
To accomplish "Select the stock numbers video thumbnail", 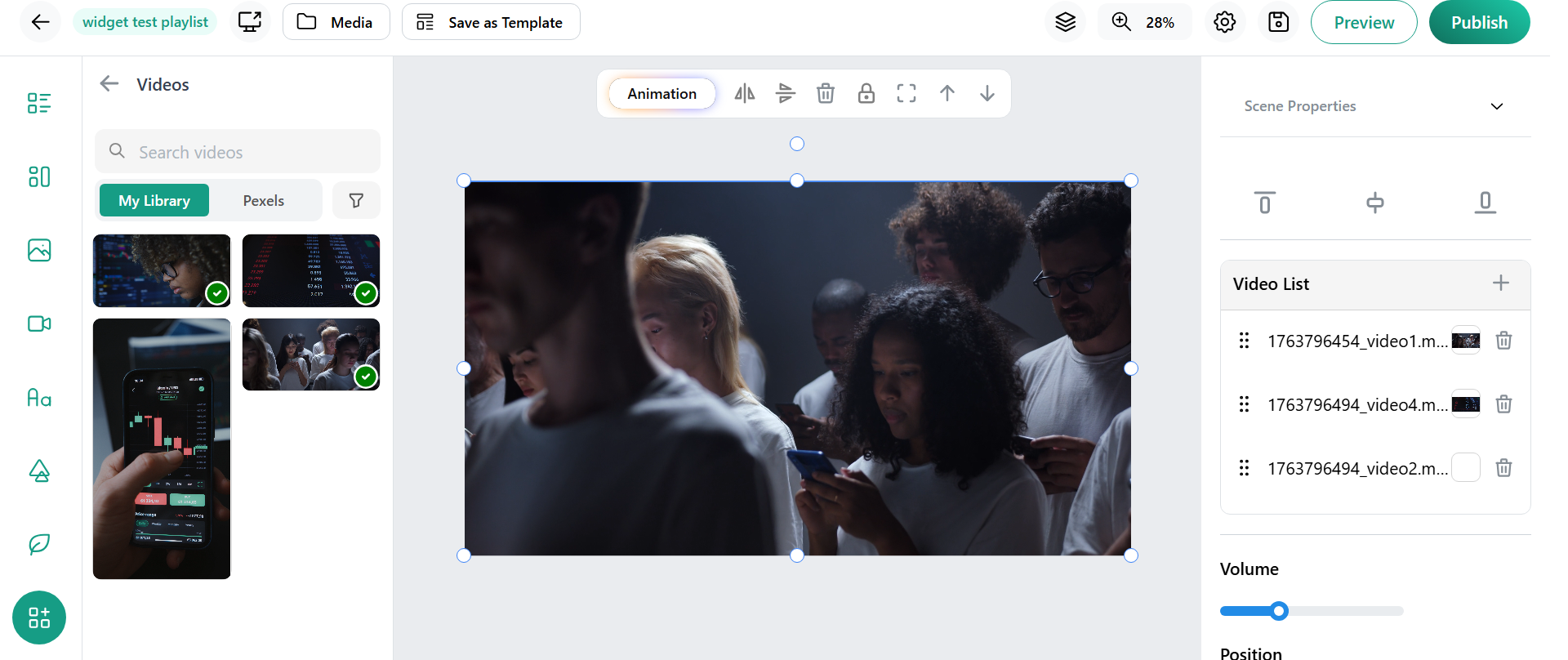I will [x=311, y=270].
